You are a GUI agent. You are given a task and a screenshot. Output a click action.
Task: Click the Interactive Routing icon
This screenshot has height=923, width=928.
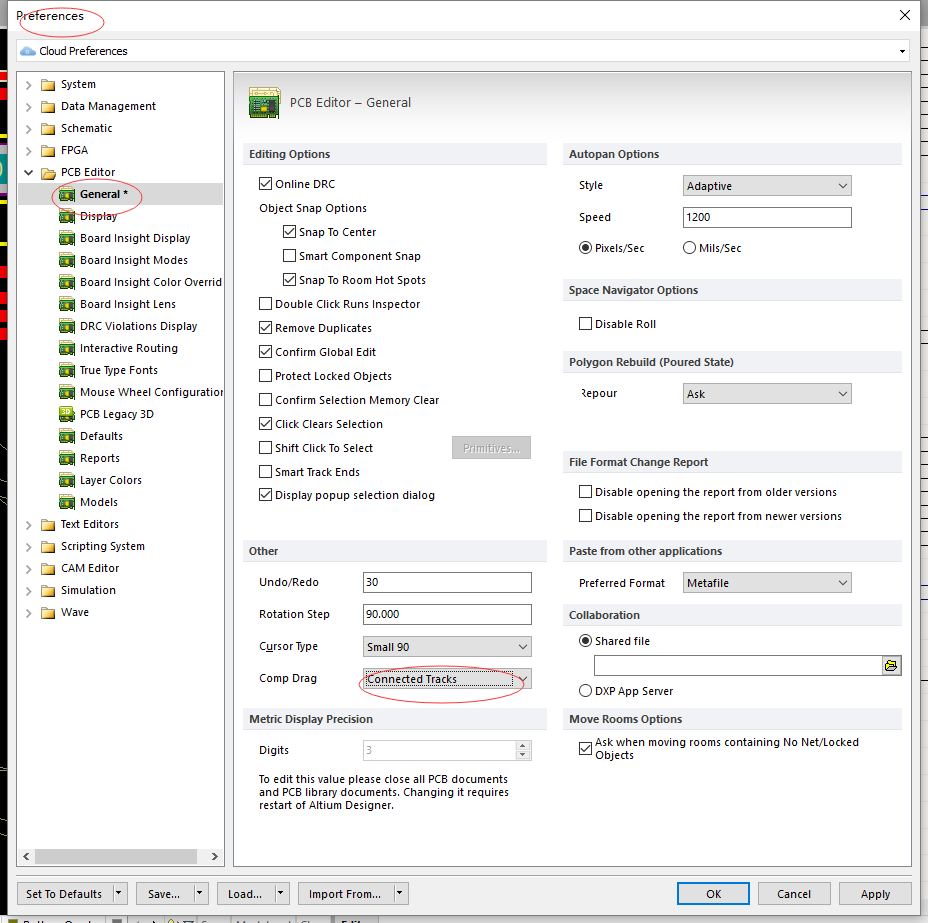pos(67,348)
